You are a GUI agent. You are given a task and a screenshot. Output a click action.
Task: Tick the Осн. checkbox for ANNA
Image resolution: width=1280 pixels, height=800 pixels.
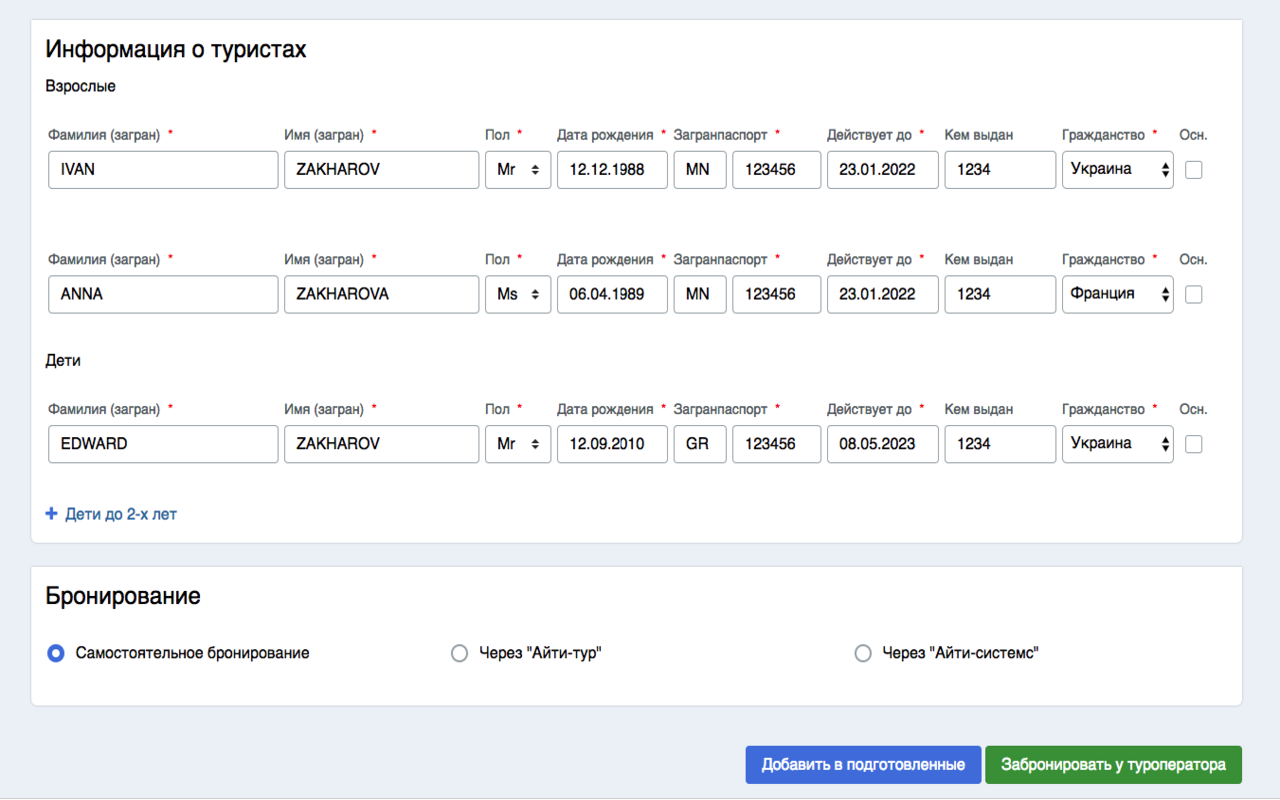click(1193, 295)
